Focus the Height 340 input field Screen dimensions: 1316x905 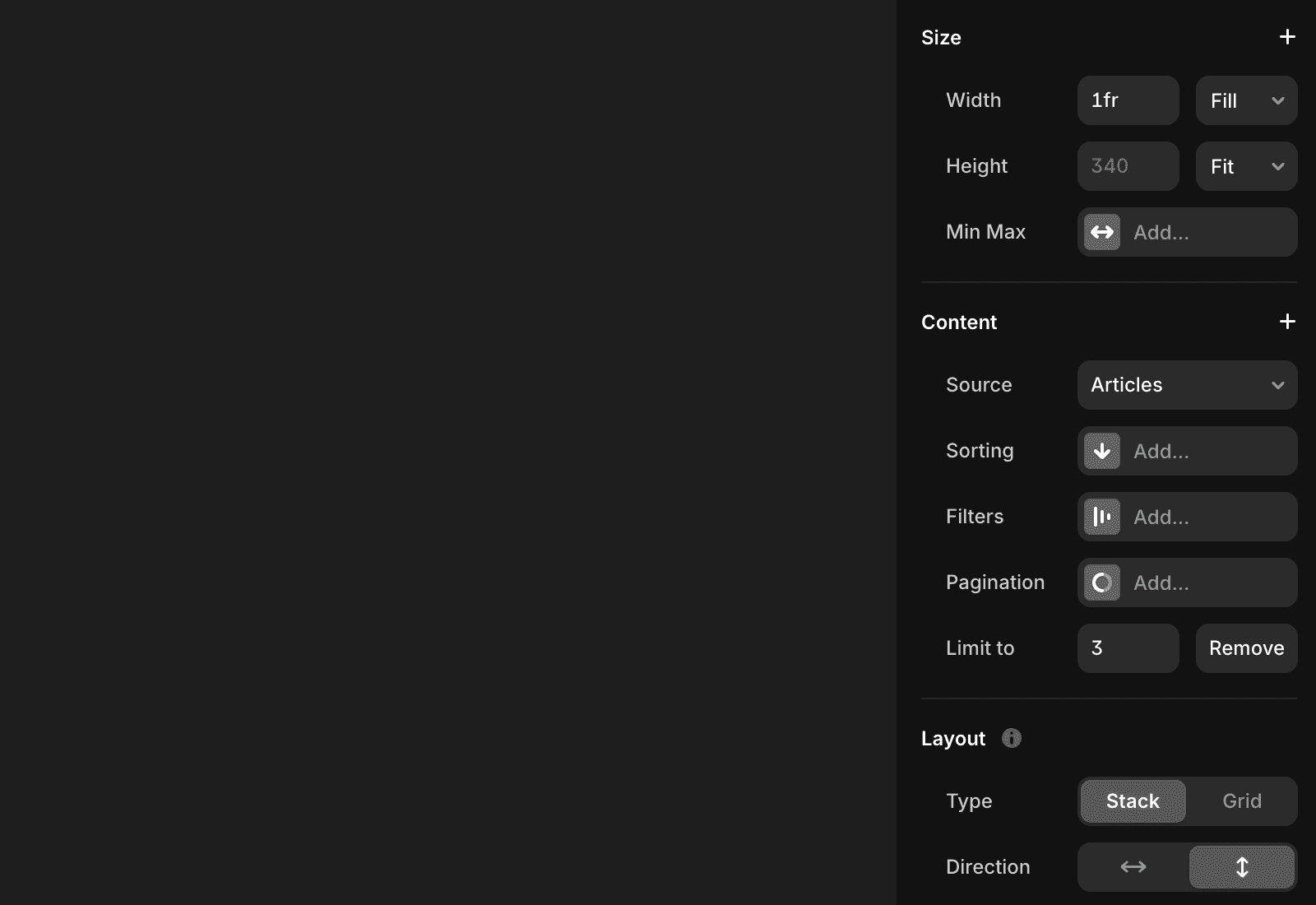[x=1128, y=166]
